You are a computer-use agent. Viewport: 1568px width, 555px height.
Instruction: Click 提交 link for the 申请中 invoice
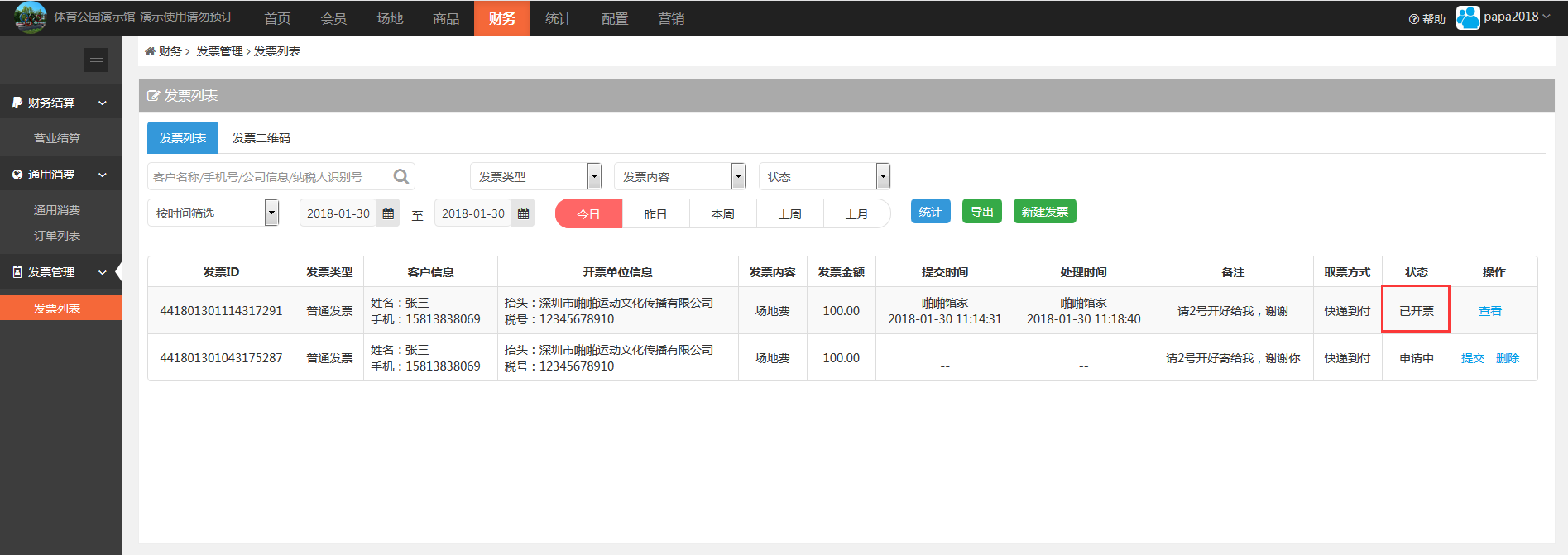[1473, 358]
